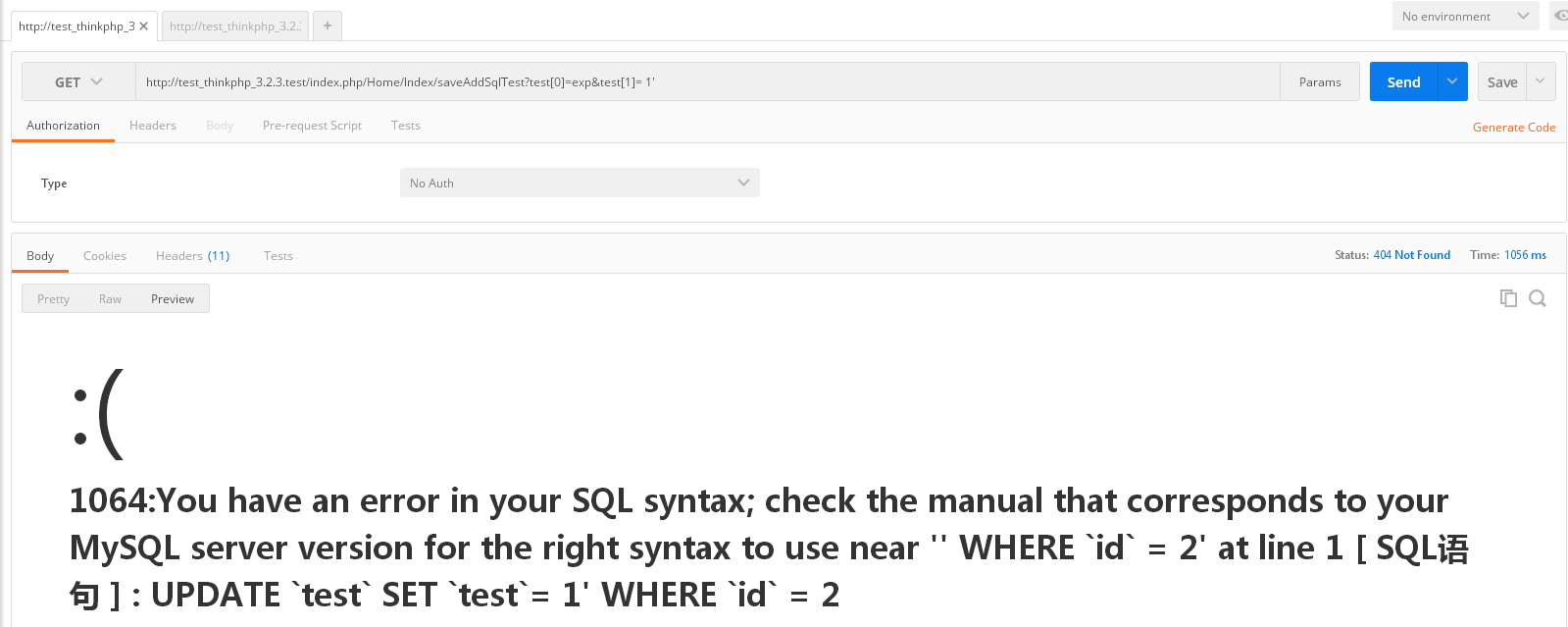This screenshot has width=1568, height=627.
Task: Show the response Headers (11) tab
Action: coord(192,256)
